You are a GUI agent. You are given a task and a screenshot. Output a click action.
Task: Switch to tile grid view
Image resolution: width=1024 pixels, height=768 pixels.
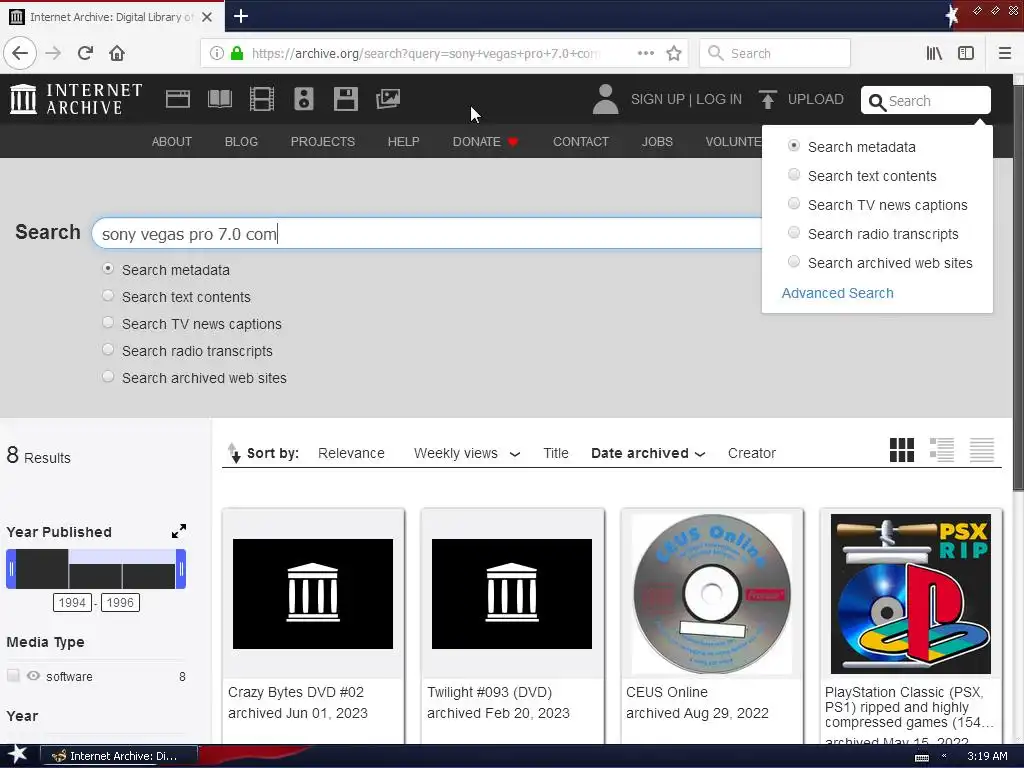click(x=902, y=450)
